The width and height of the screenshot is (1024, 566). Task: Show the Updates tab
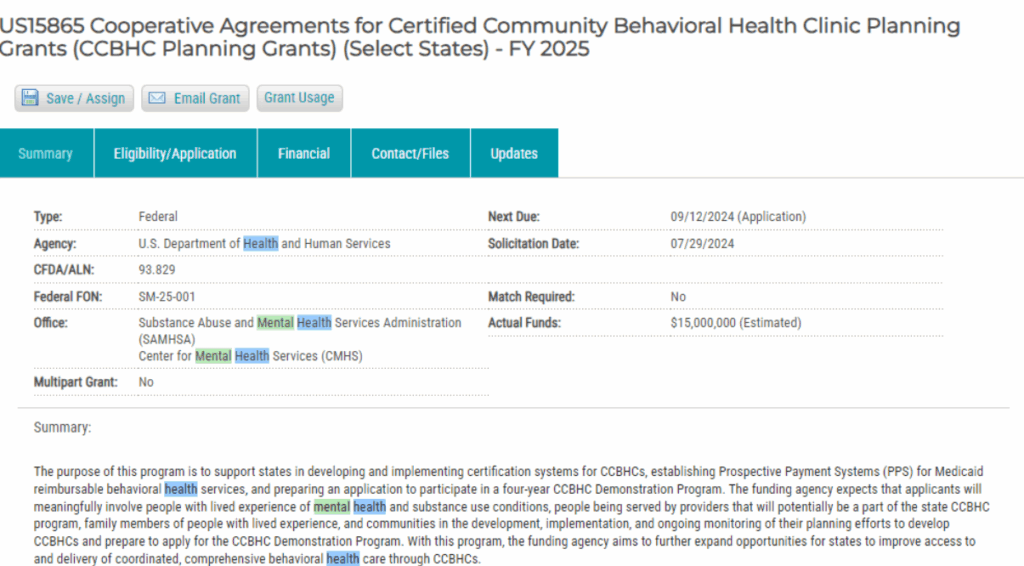(x=514, y=154)
